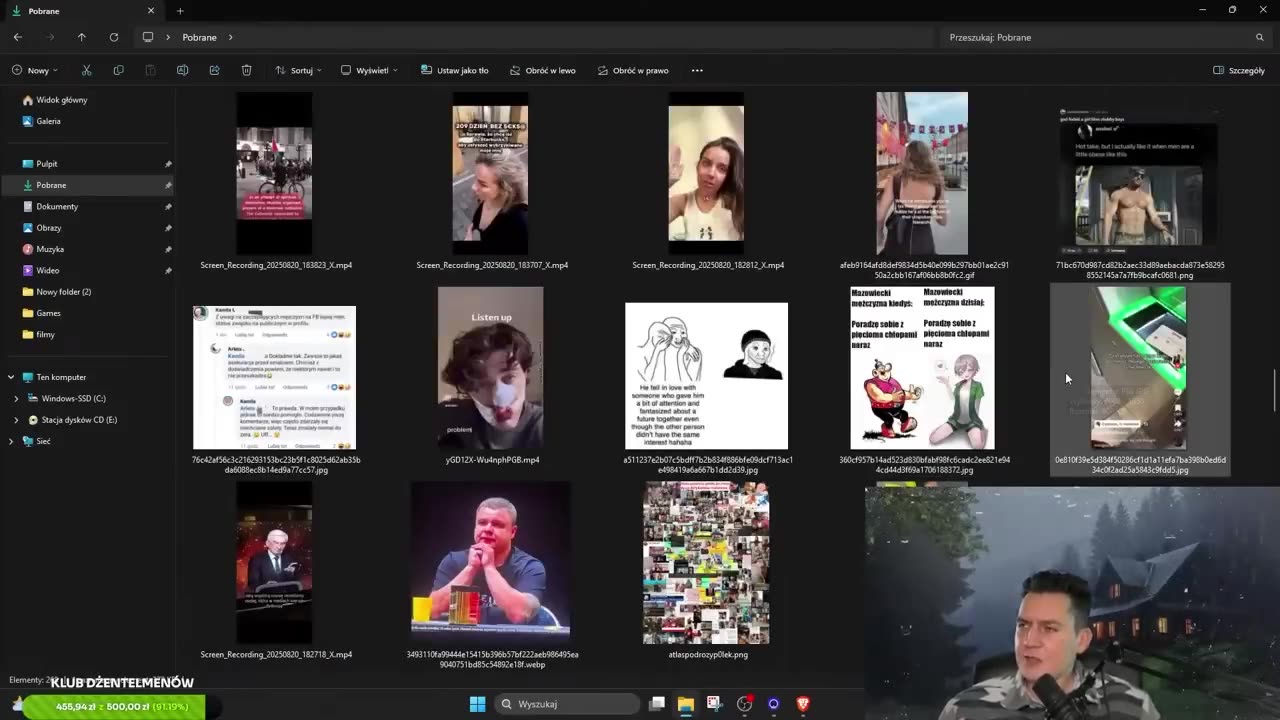Unpin Pulpit from quick access
This screenshot has width=1280, height=720.
[x=168, y=164]
